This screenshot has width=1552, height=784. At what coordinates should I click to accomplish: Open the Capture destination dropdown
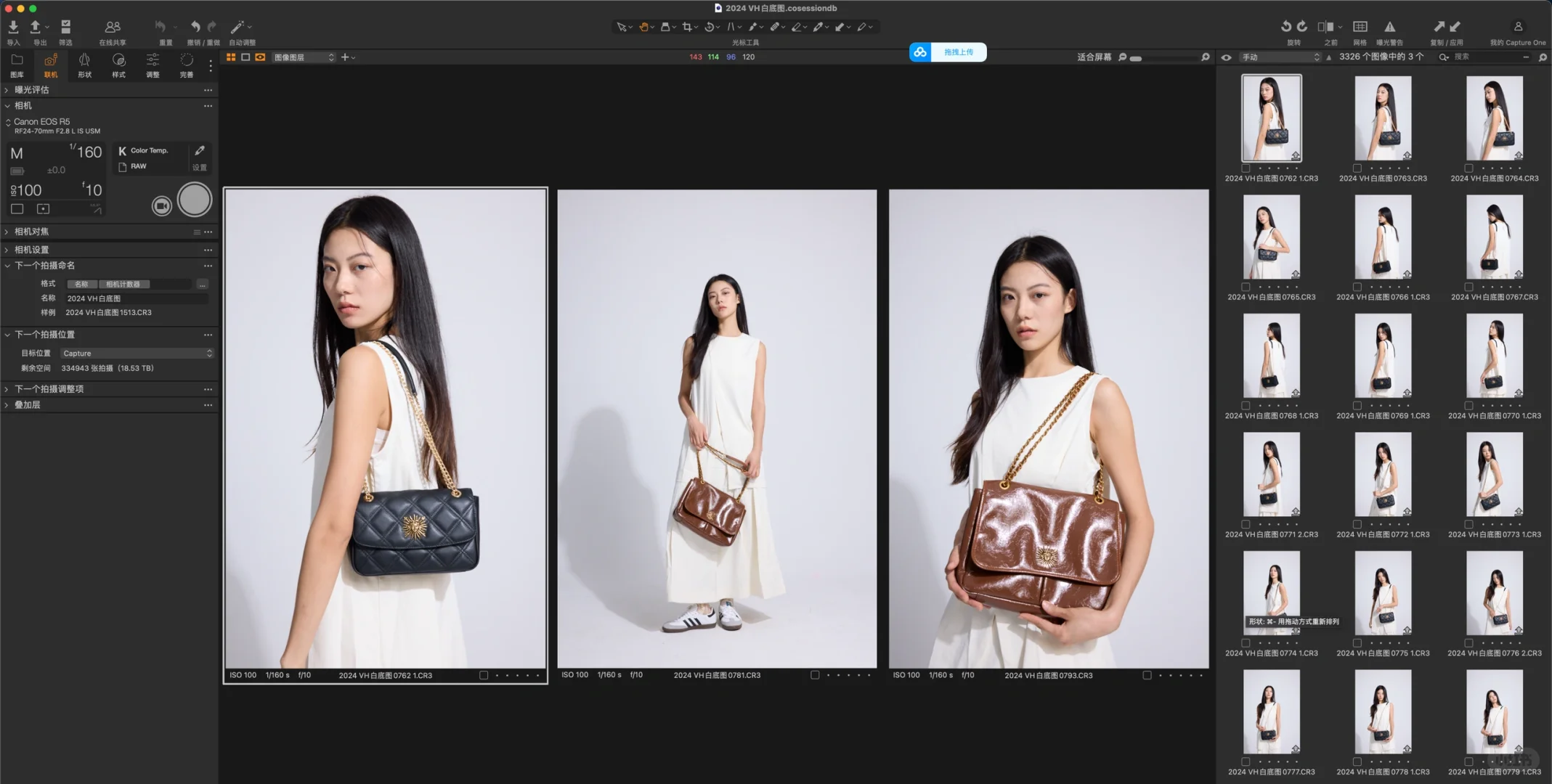point(137,354)
